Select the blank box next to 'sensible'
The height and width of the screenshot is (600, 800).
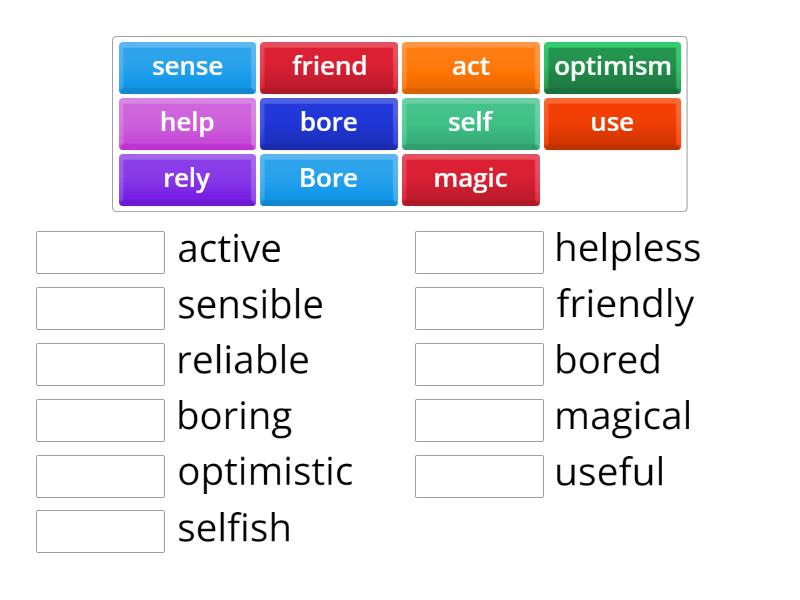(100, 308)
